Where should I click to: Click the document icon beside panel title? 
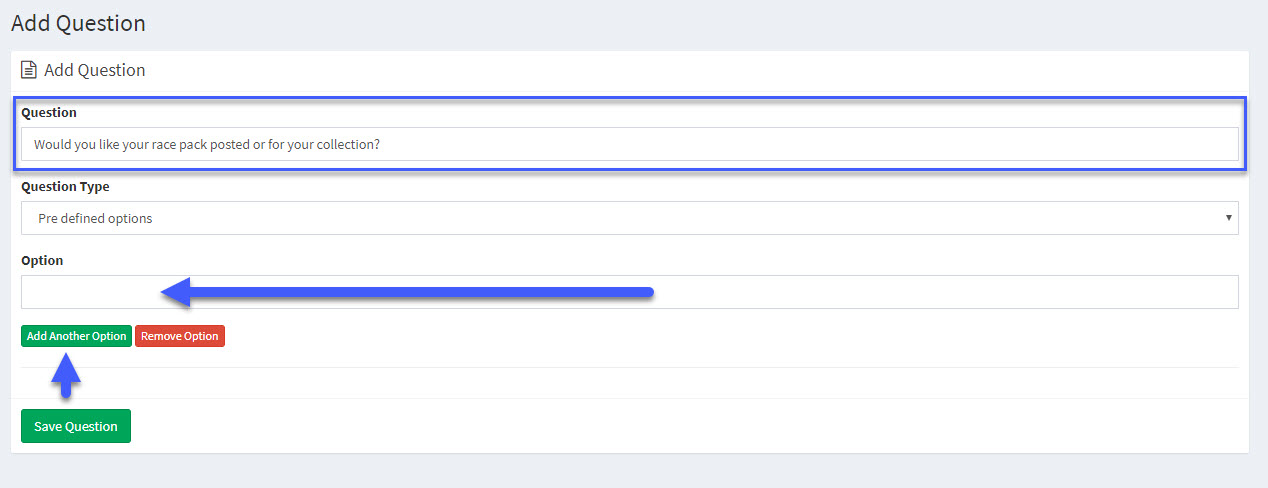[29, 71]
